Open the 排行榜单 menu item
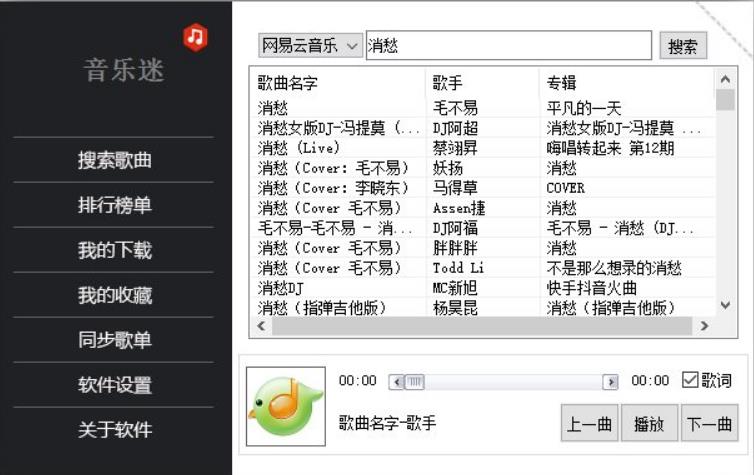This screenshot has width=754, height=475. [114, 205]
